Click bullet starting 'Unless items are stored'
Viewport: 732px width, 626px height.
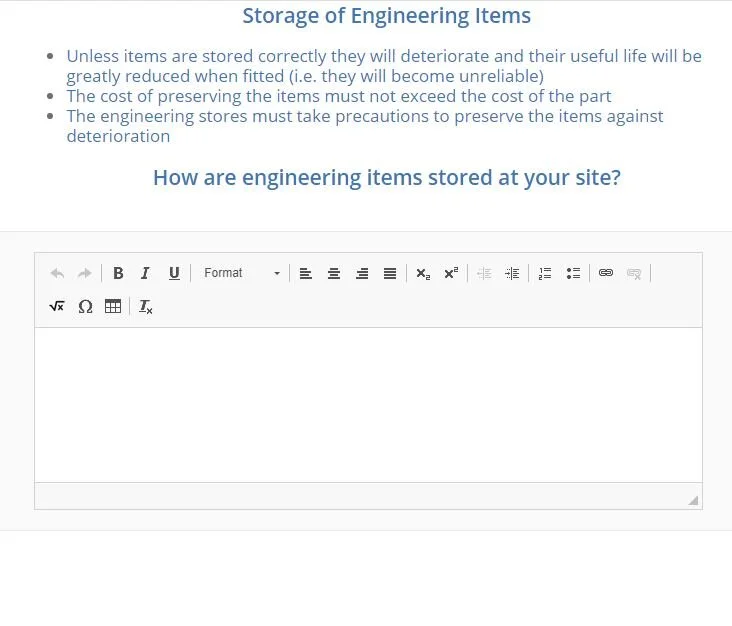[x=384, y=66]
